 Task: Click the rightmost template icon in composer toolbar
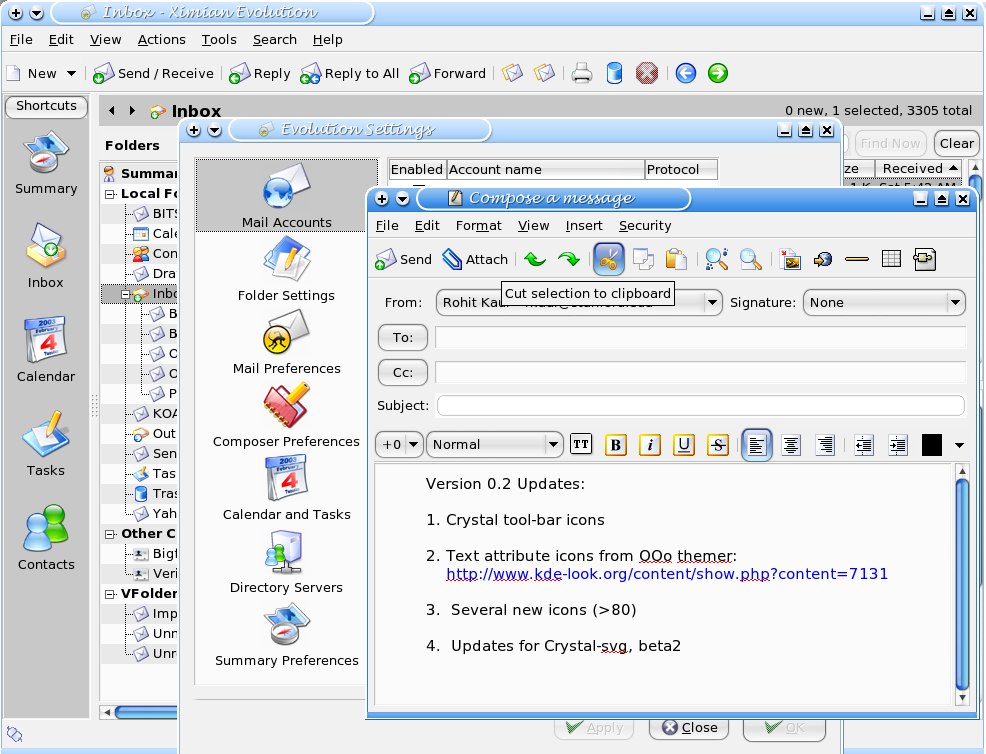coord(924,259)
